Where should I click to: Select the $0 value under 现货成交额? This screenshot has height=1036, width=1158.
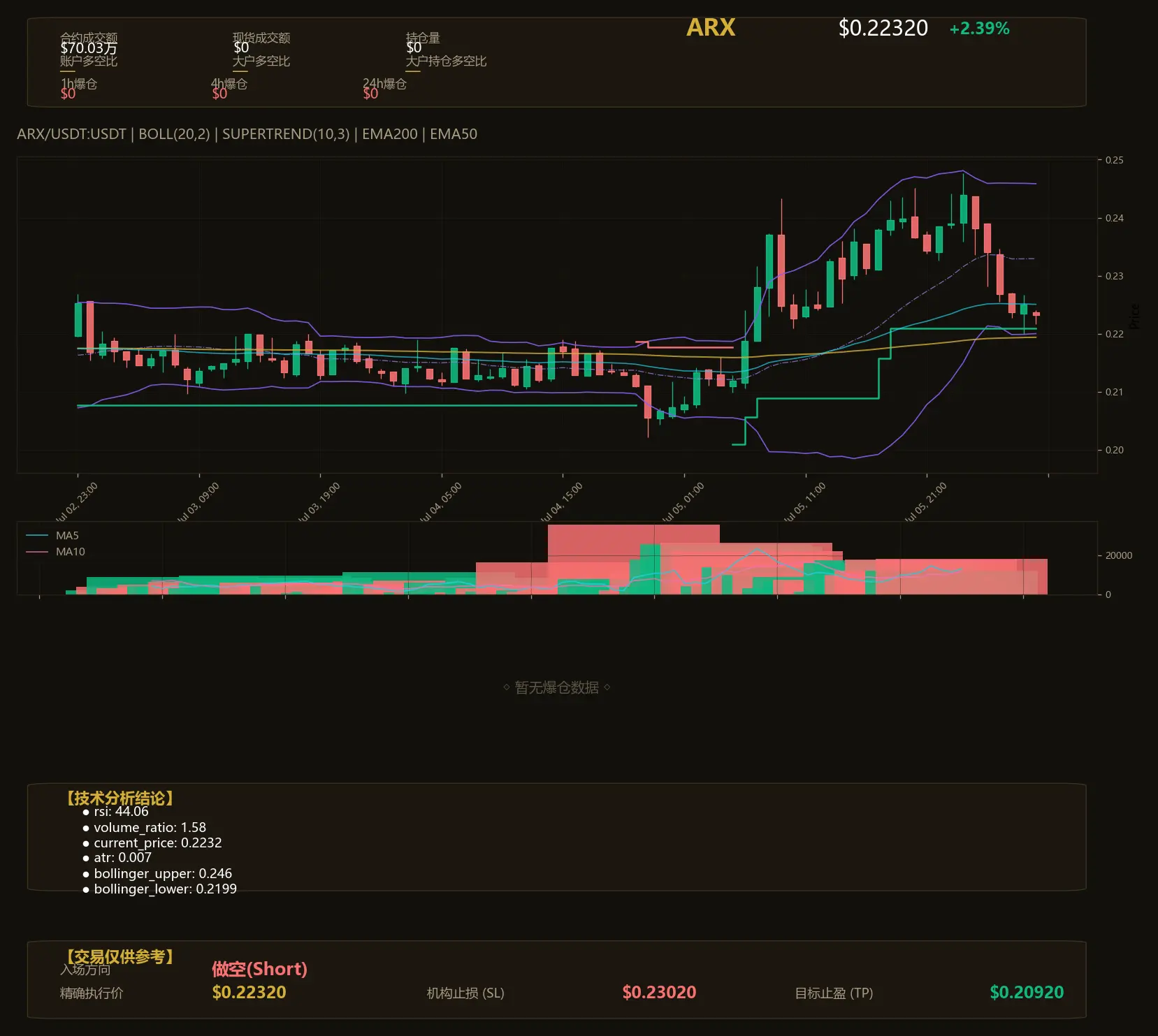241,48
